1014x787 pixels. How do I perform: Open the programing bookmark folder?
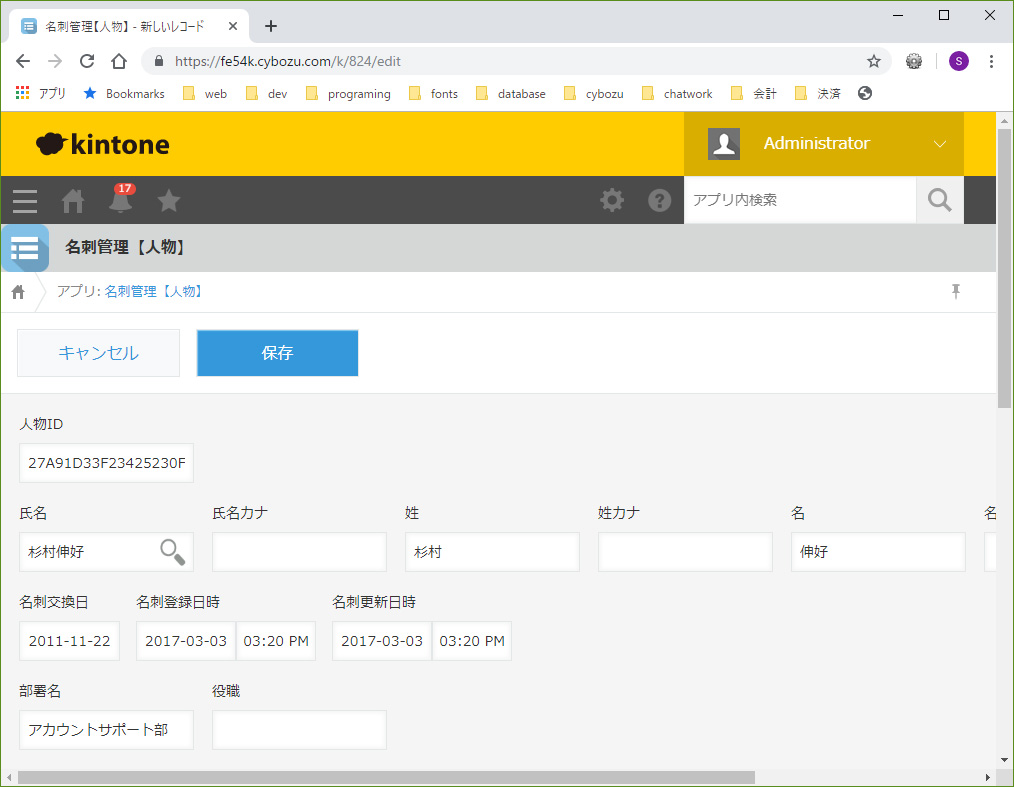pyautogui.click(x=348, y=94)
